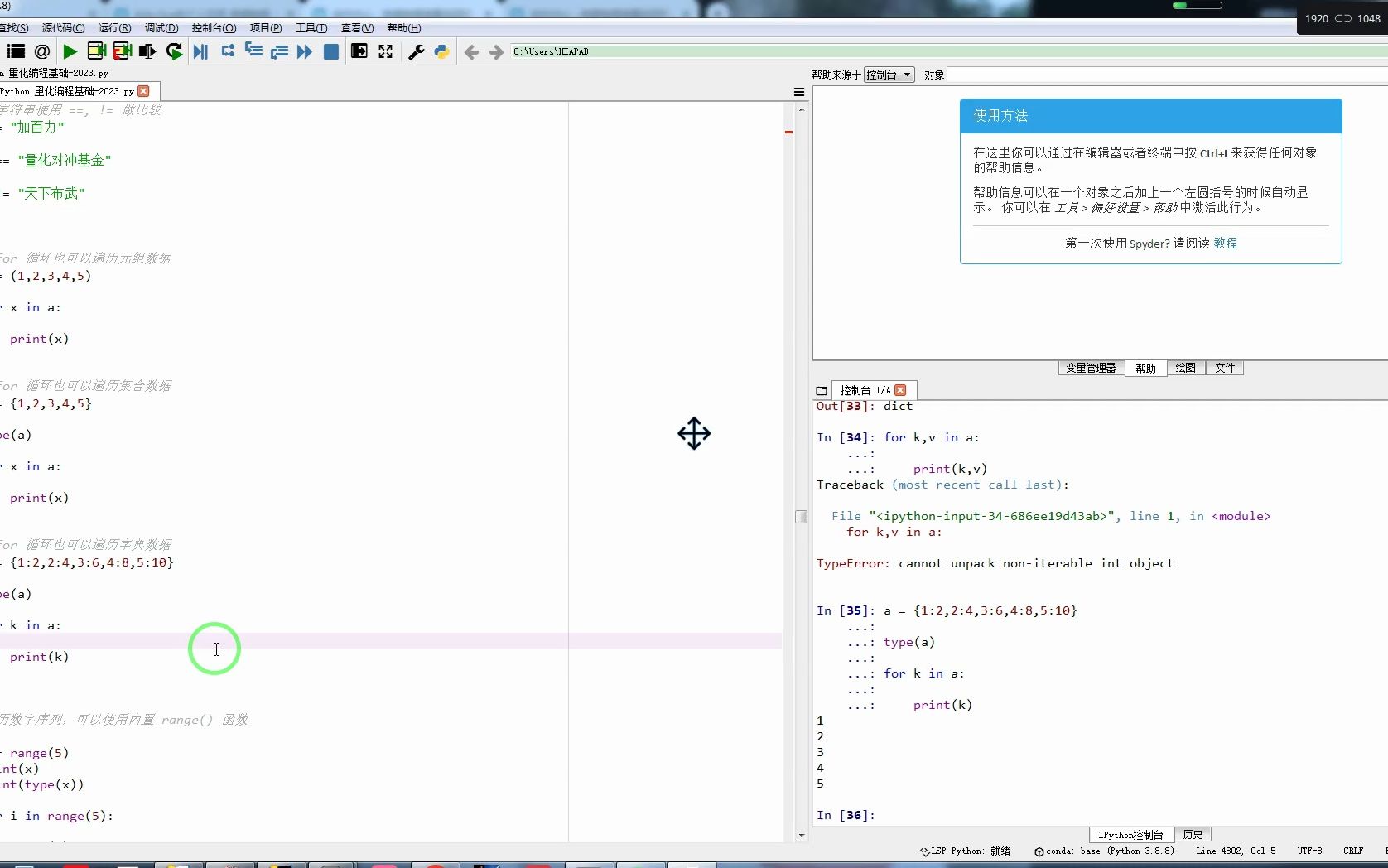
Task: Click the Re-run last script icon
Action: (174, 51)
